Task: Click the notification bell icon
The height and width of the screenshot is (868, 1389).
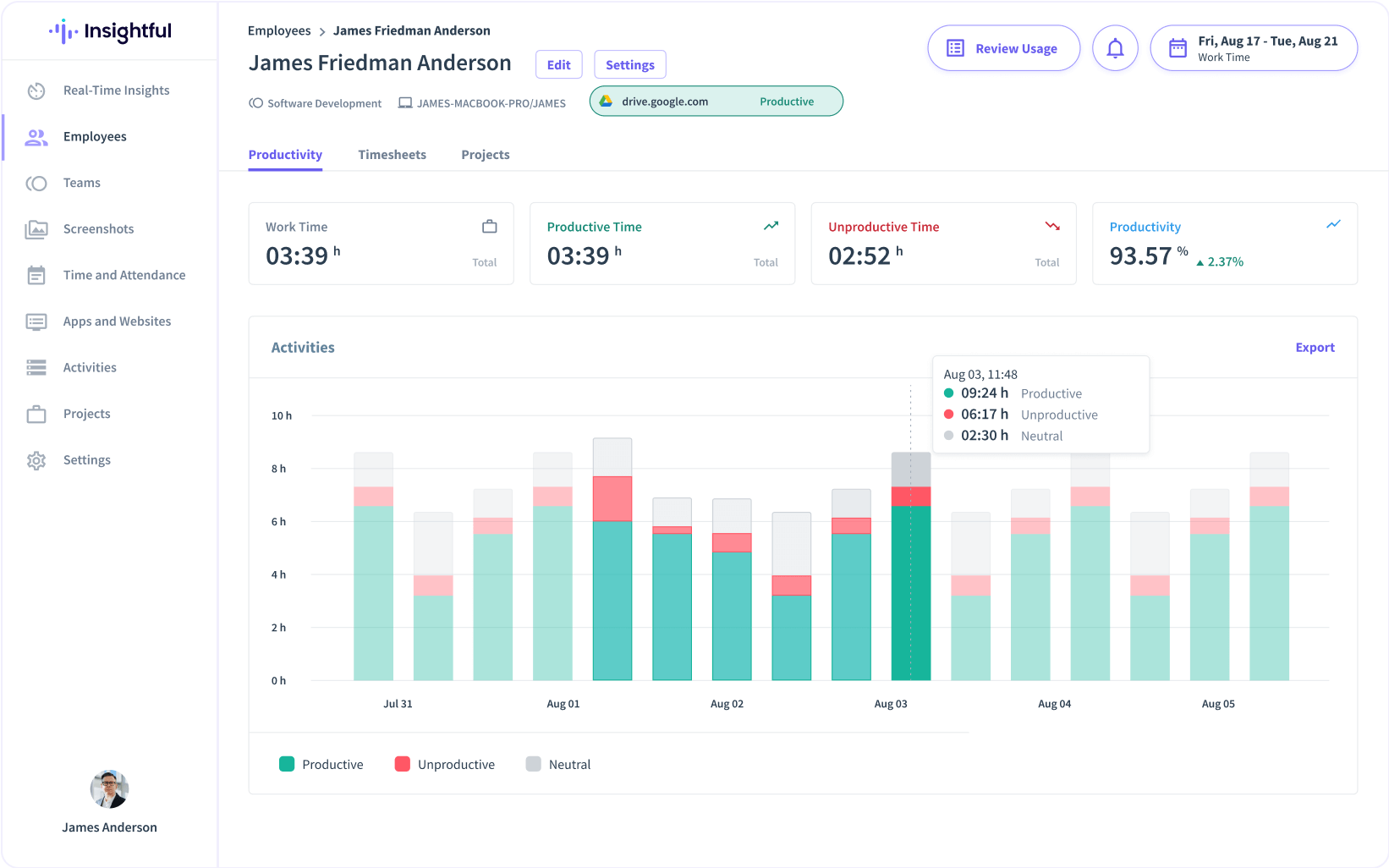Action: click(1115, 48)
